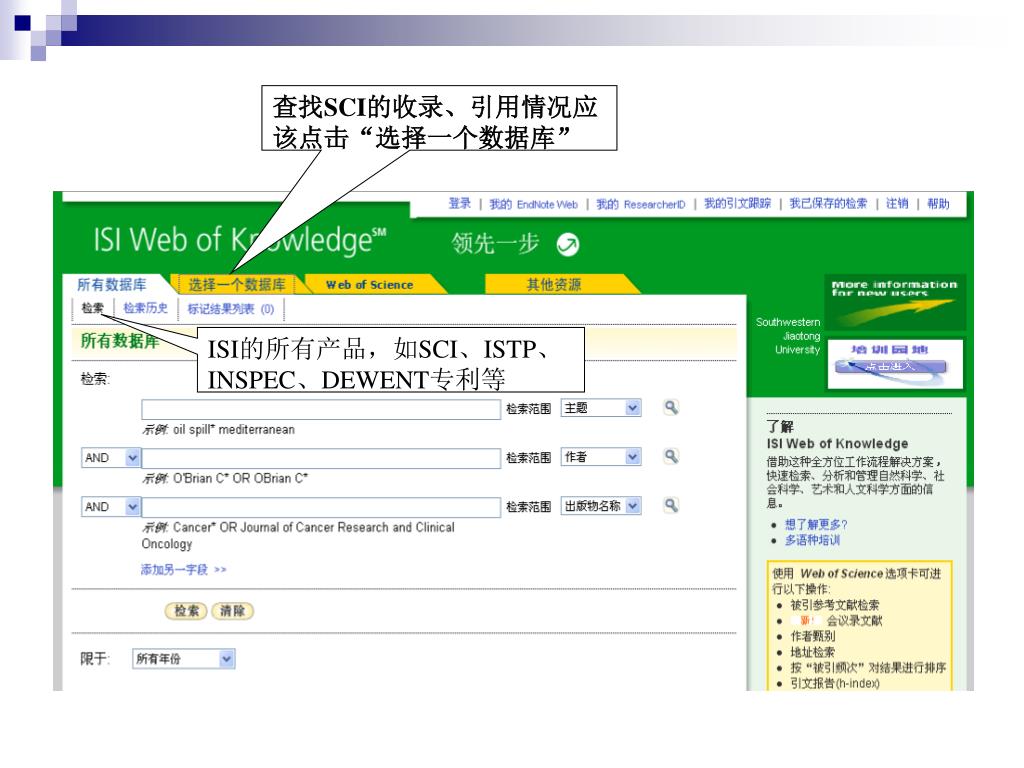Click the magnifier icon beside 主题 field

point(671,408)
